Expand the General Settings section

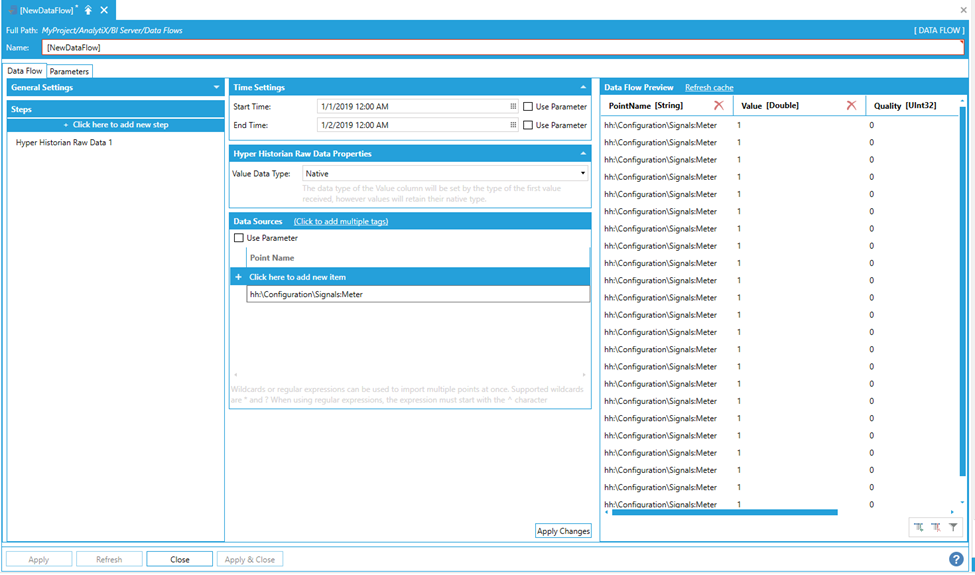216,88
